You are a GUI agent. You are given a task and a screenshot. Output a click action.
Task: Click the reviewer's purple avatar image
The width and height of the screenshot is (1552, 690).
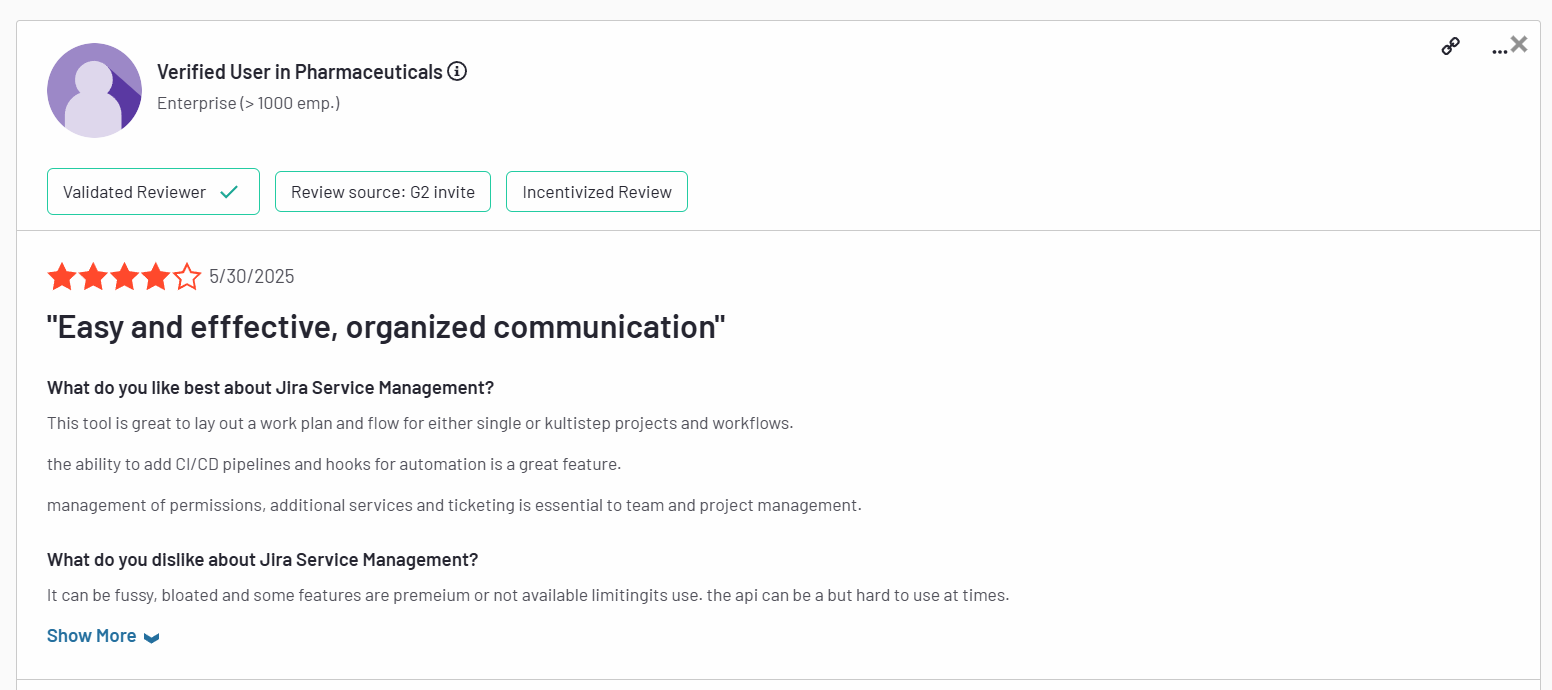[x=94, y=90]
